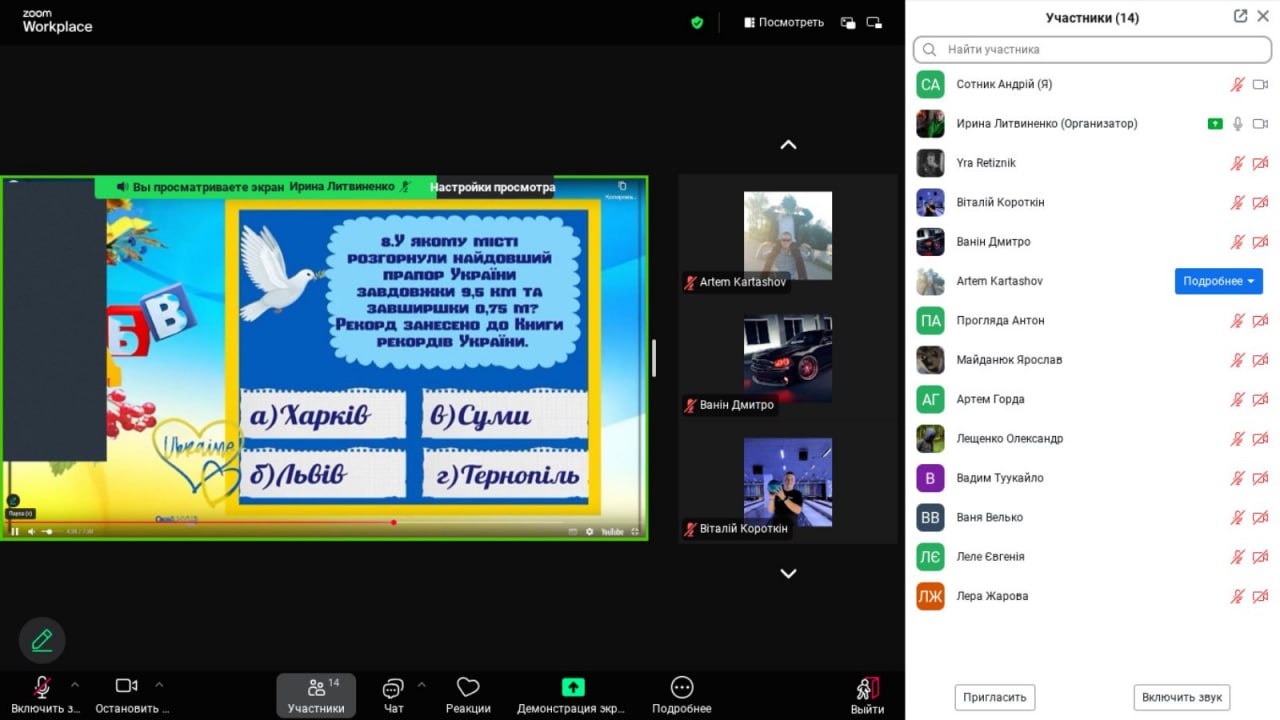Open the Посмотреть view menu
1280x720 pixels.
pos(784,22)
